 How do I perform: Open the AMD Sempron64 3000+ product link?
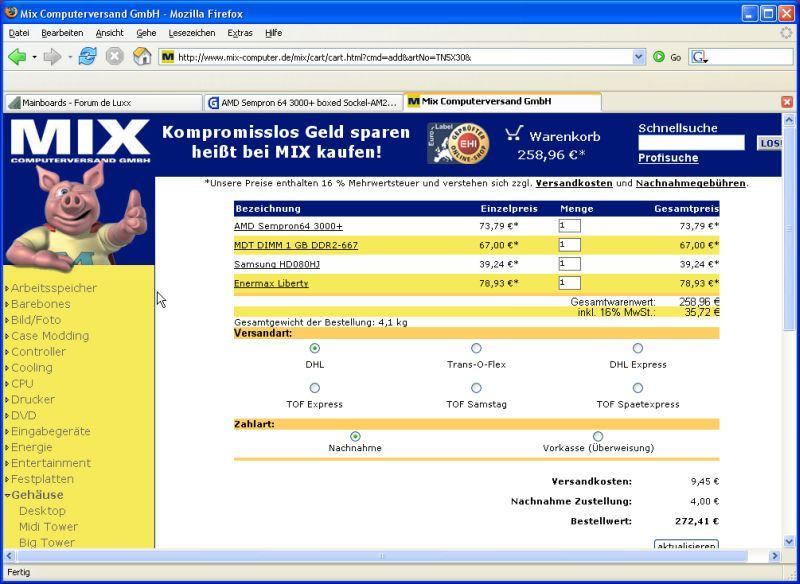pyautogui.click(x=288, y=226)
